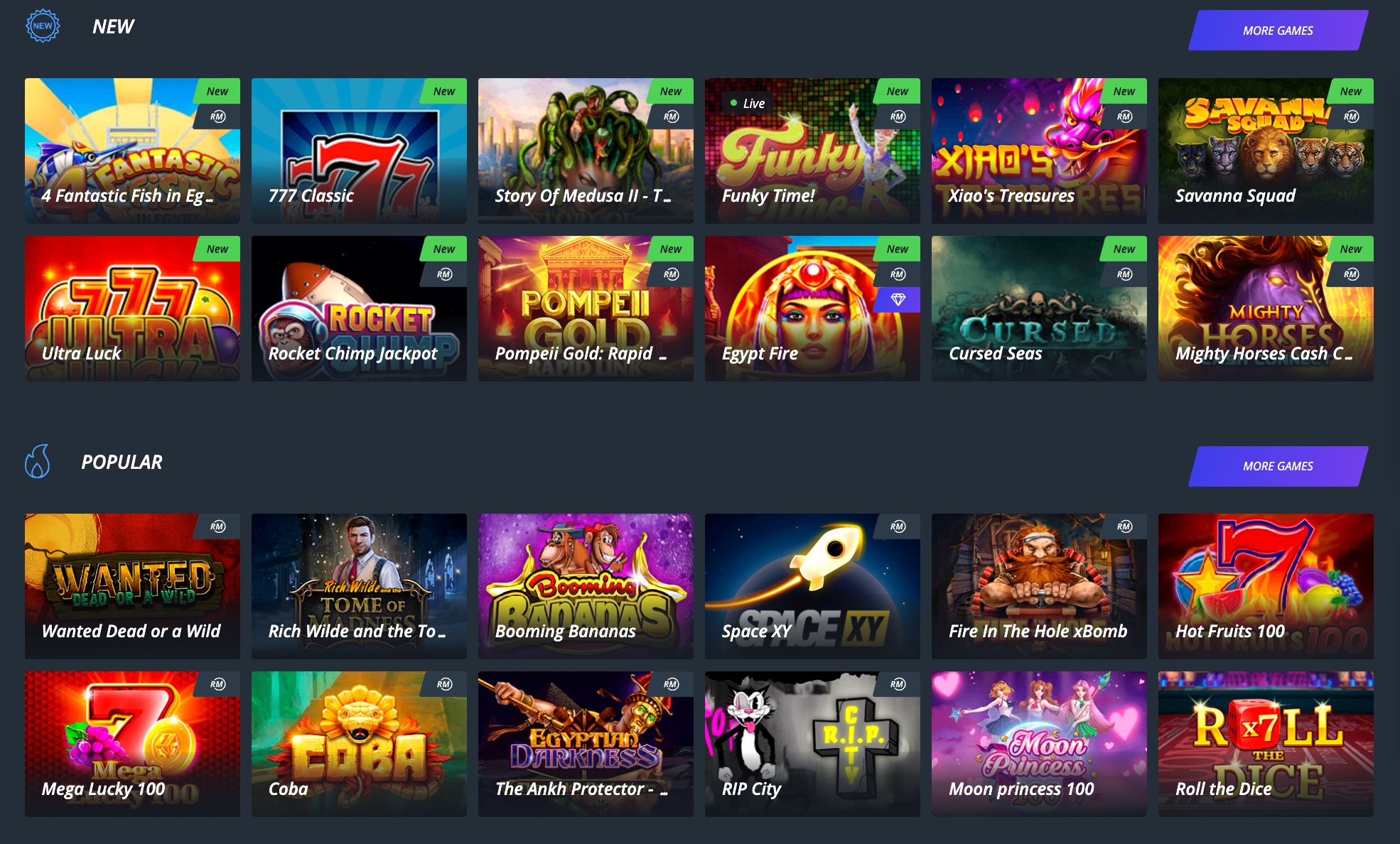Viewport: 1400px width, 844px height.
Task: Open the Moon princess 100 tile
Action: coord(1039,744)
